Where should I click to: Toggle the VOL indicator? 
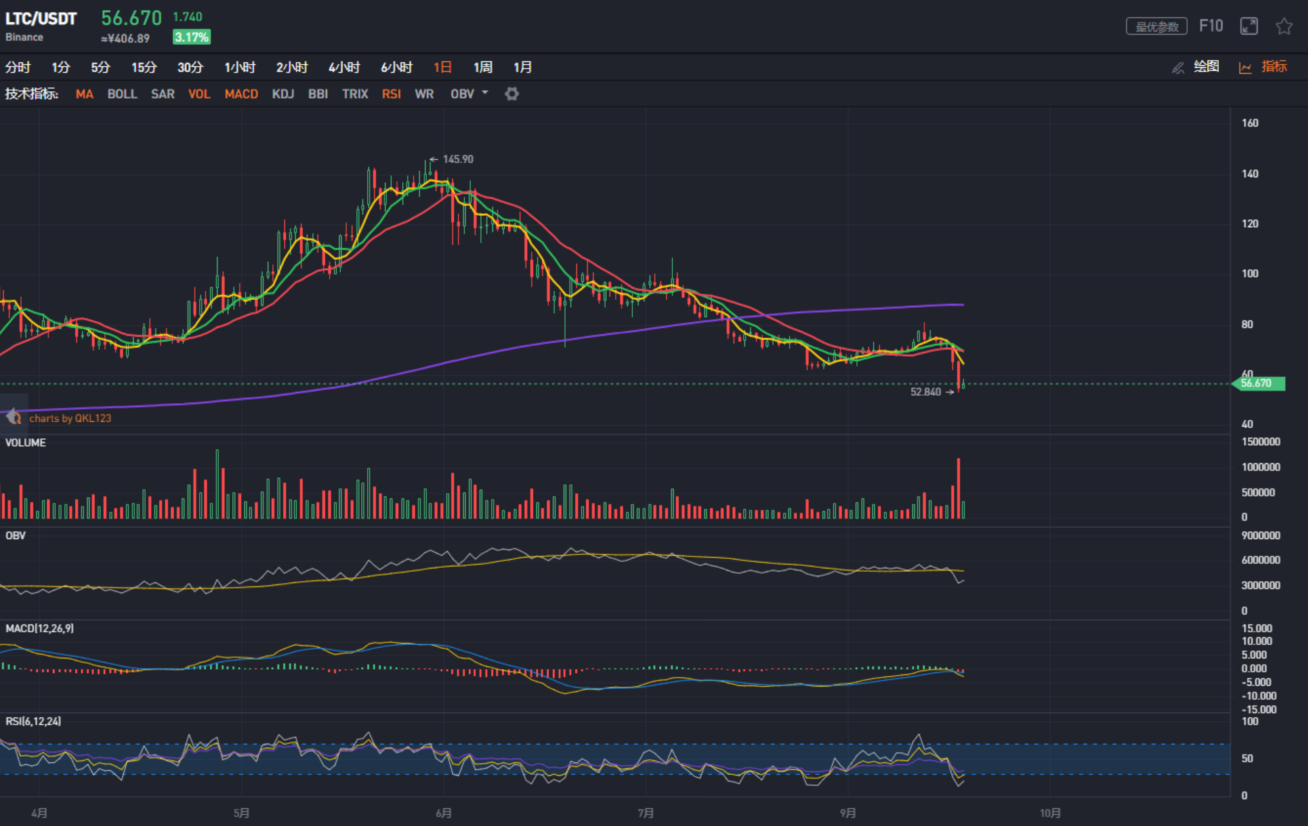pyautogui.click(x=199, y=94)
